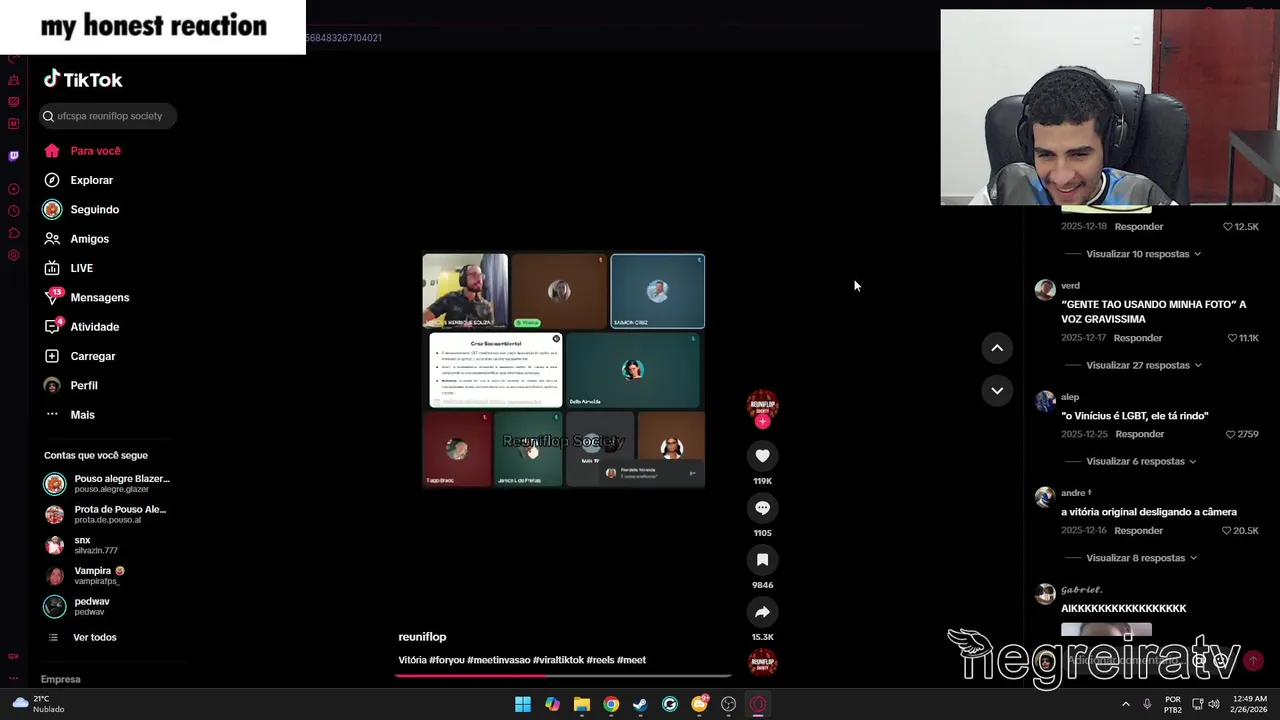Click the LIVE camera icon
Image resolution: width=1280 pixels, height=720 pixels.
52,268
